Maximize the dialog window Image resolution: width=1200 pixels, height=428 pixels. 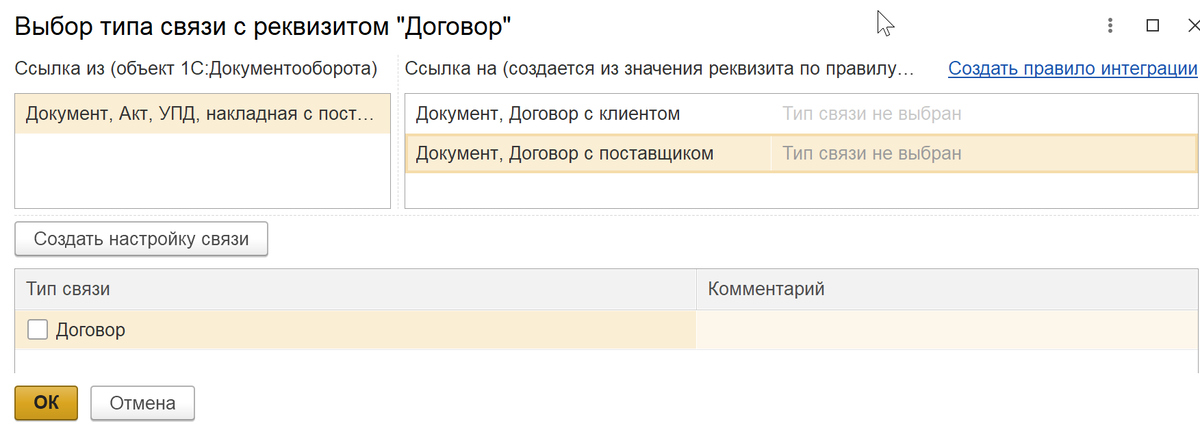(x=1152, y=25)
